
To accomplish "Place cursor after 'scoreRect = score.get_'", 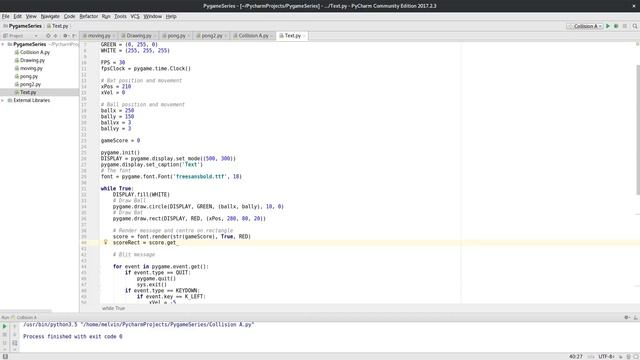I will [178, 242].
